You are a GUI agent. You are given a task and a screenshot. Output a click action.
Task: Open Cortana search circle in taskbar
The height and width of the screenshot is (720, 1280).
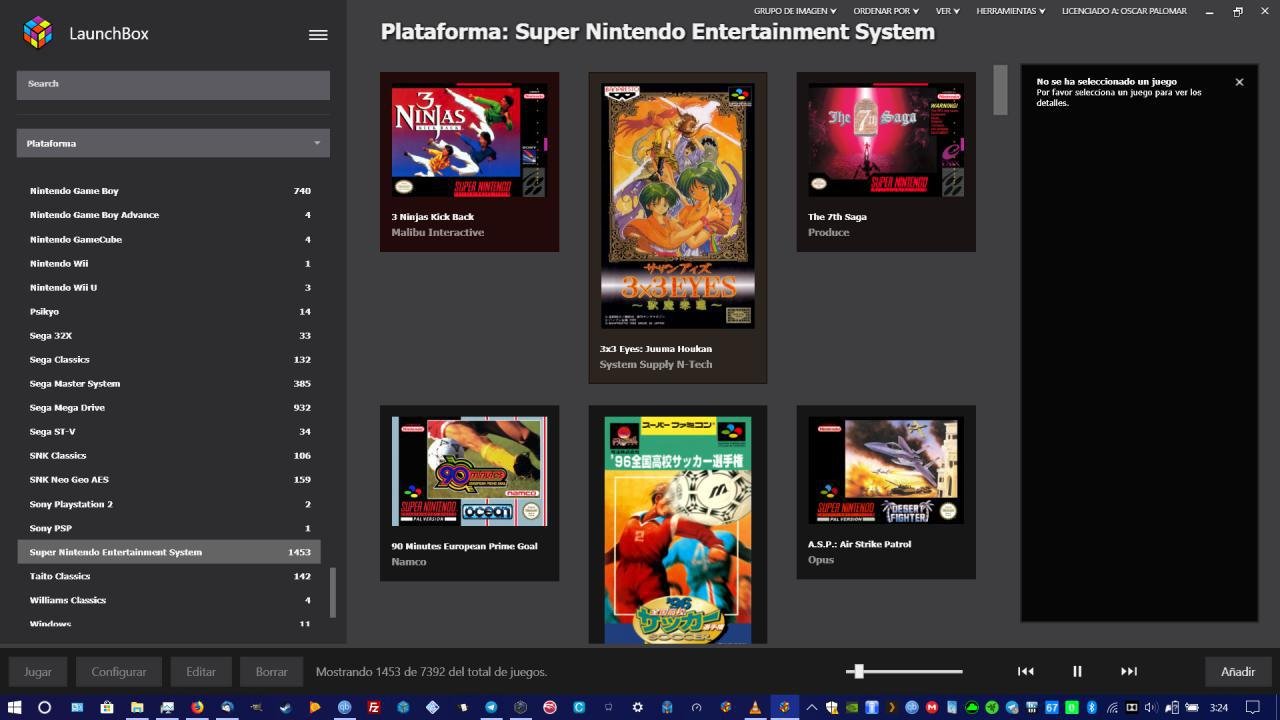tap(44, 707)
